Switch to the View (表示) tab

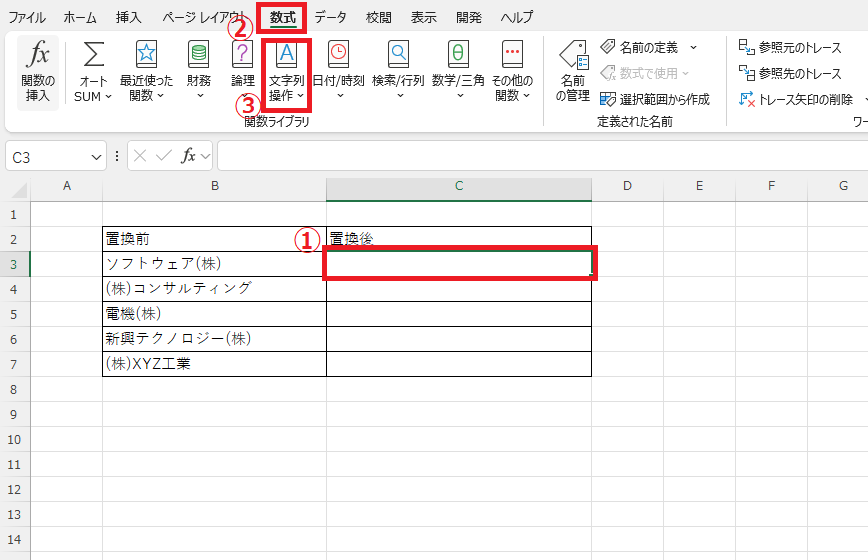pyautogui.click(x=423, y=17)
